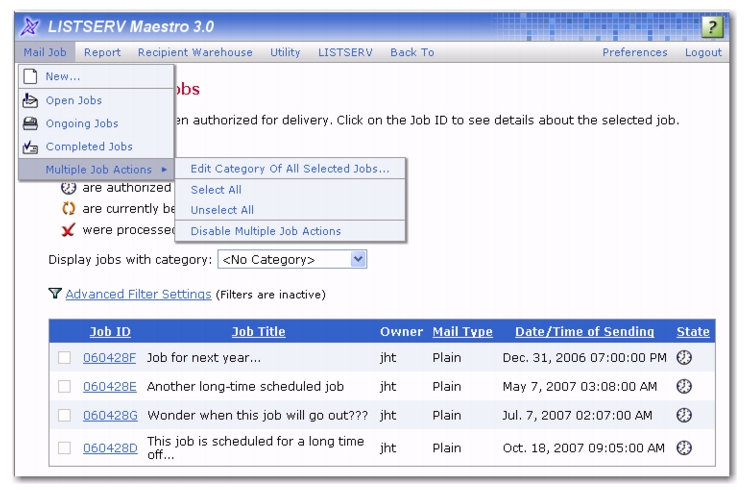
Task: Open Preferences from the menu bar
Action: coord(634,52)
